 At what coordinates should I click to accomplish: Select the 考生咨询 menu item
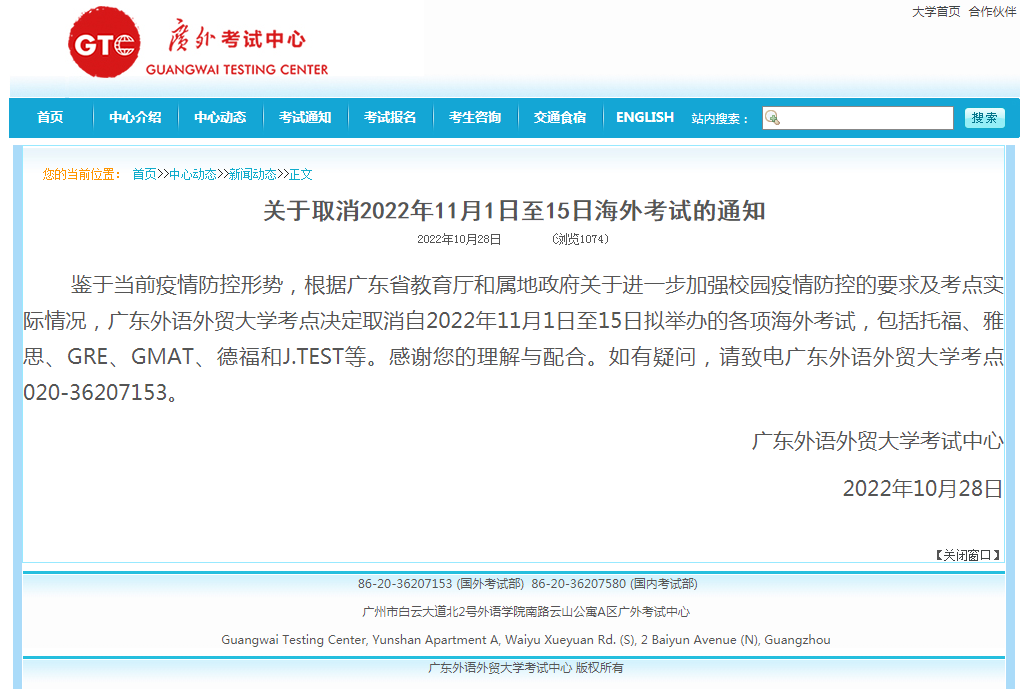tap(475, 117)
